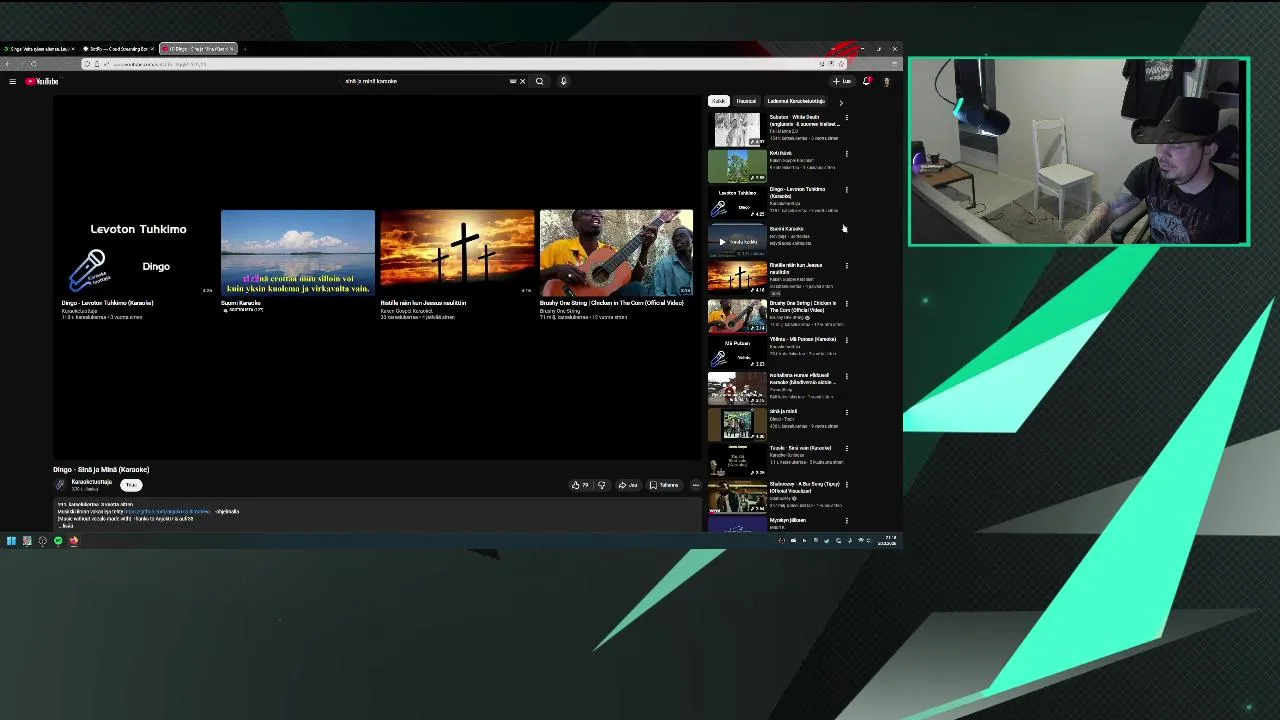This screenshot has width=1280, height=720.
Task: Go back in browser history
Action: point(8,64)
